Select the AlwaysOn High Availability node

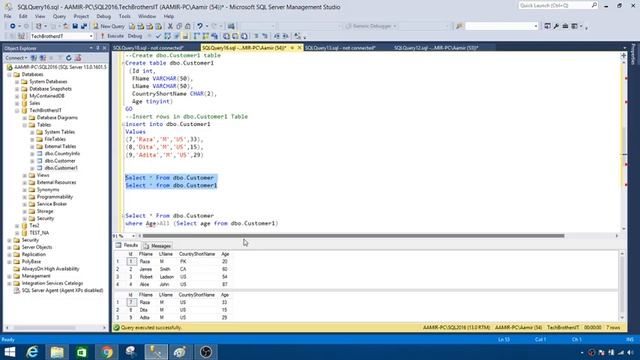tap(50, 269)
